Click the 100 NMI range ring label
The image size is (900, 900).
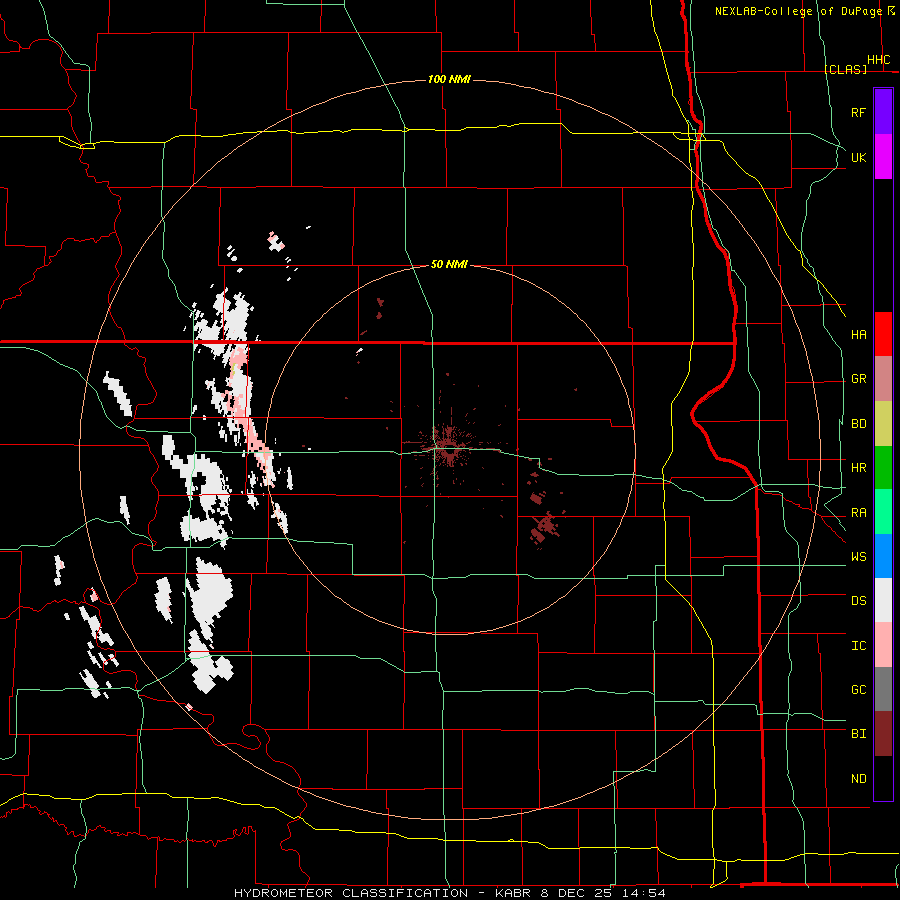[449, 79]
